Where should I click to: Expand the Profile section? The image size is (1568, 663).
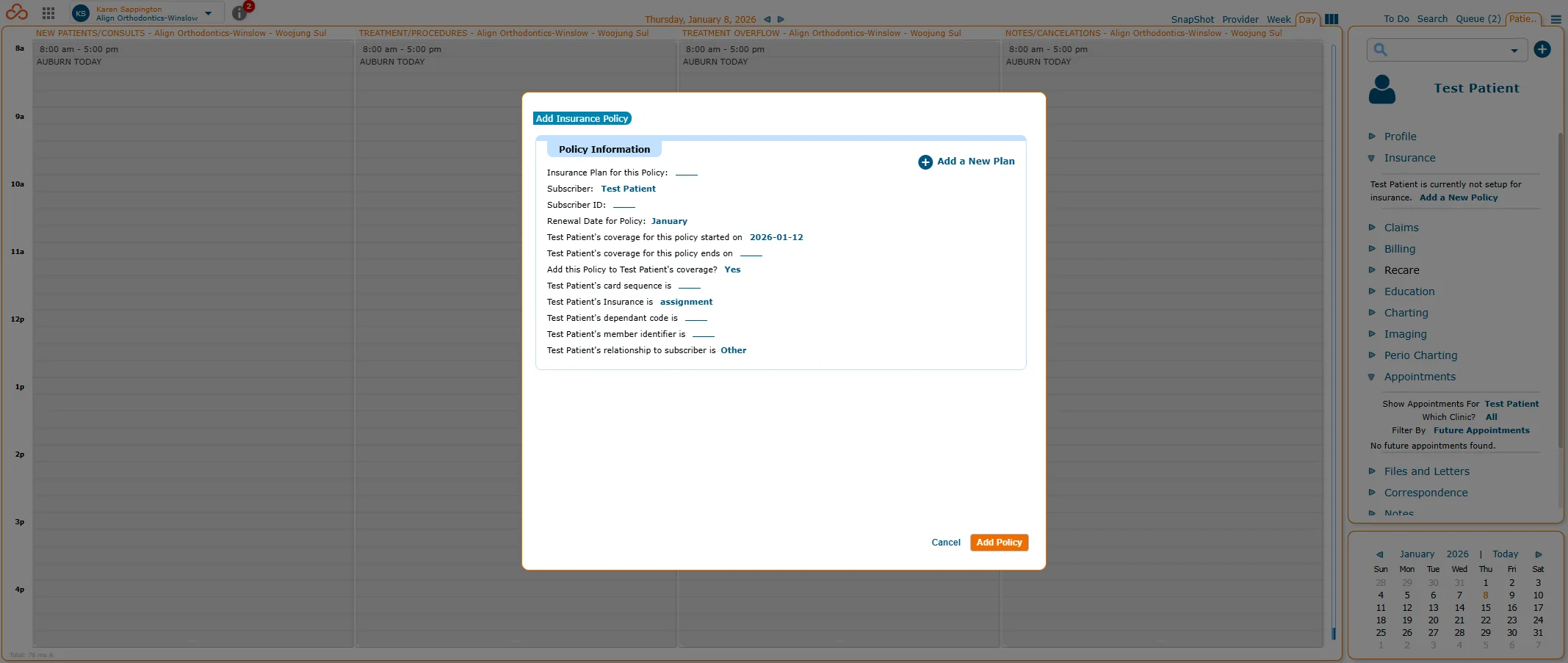point(1400,137)
